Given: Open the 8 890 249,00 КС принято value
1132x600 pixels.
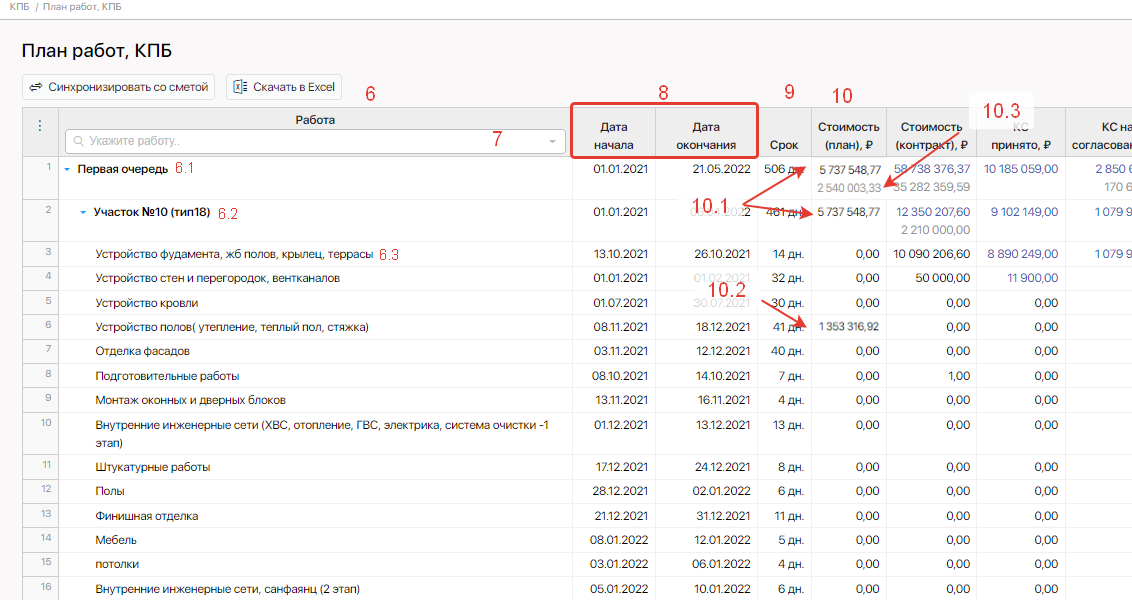Looking at the screenshot, I should pos(1023,254).
